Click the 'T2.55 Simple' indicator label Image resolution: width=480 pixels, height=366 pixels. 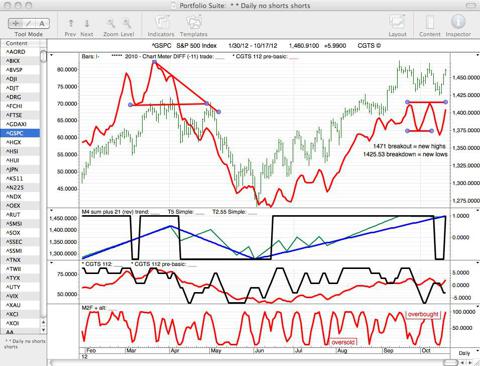(231, 212)
